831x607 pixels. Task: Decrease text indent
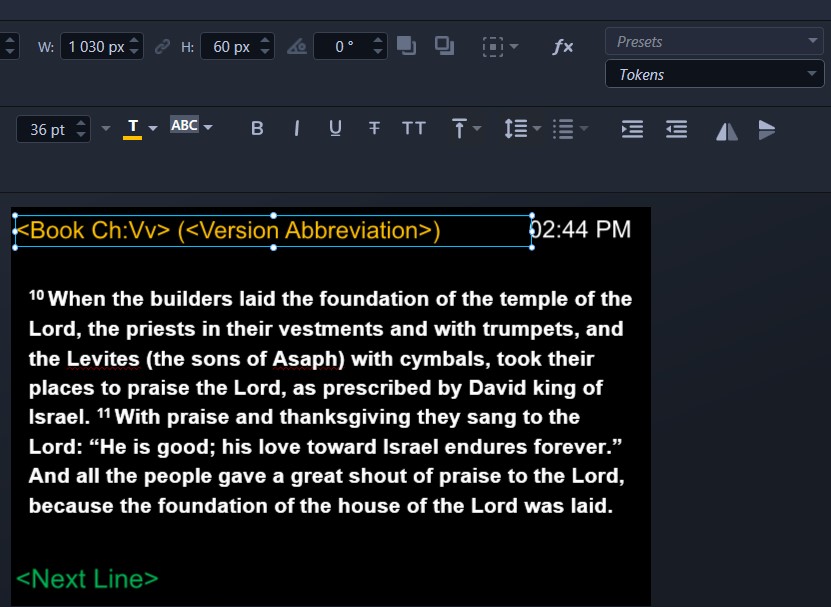click(x=677, y=129)
